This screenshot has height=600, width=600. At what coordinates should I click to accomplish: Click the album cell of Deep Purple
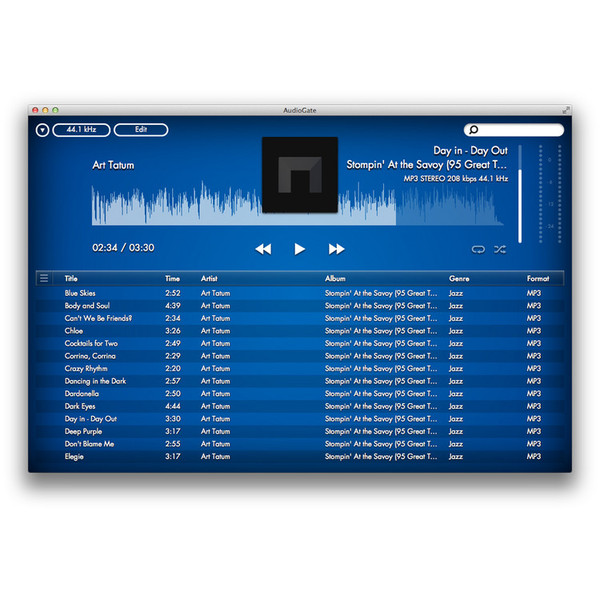pyautogui.click(x=381, y=432)
